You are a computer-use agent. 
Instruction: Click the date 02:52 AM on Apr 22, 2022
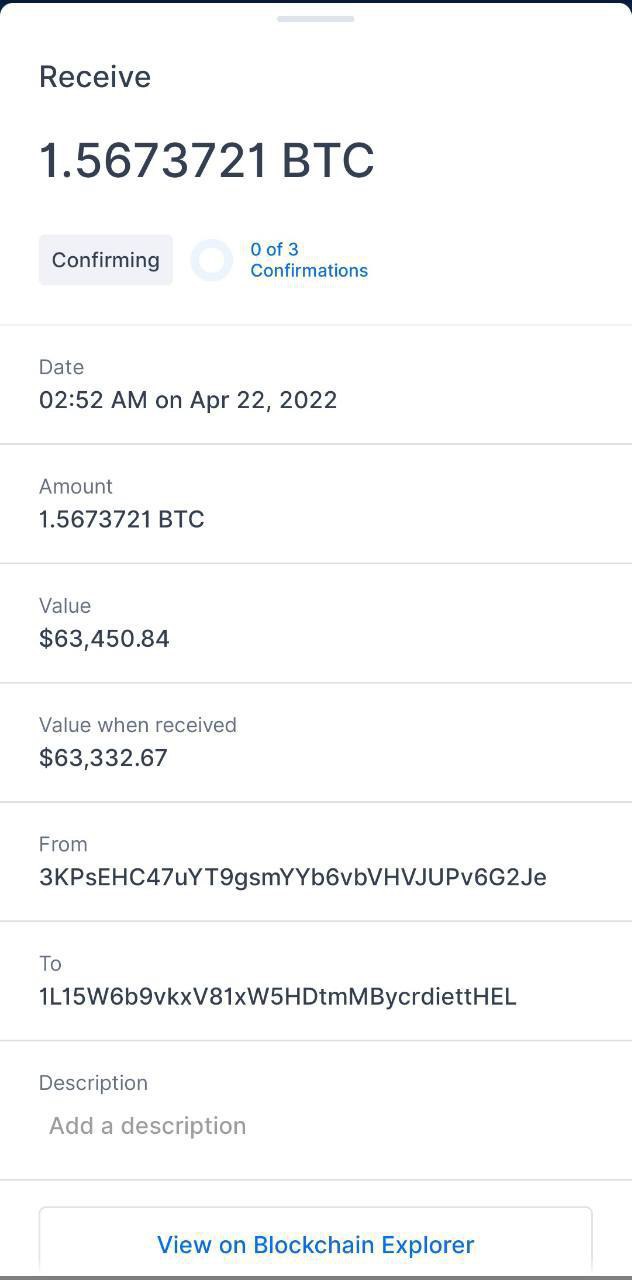188,400
